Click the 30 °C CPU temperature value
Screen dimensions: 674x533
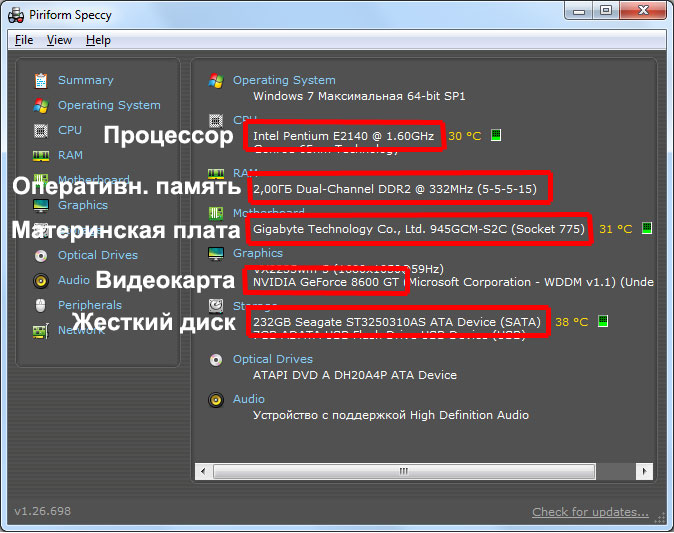pyautogui.click(x=465, y=136)
